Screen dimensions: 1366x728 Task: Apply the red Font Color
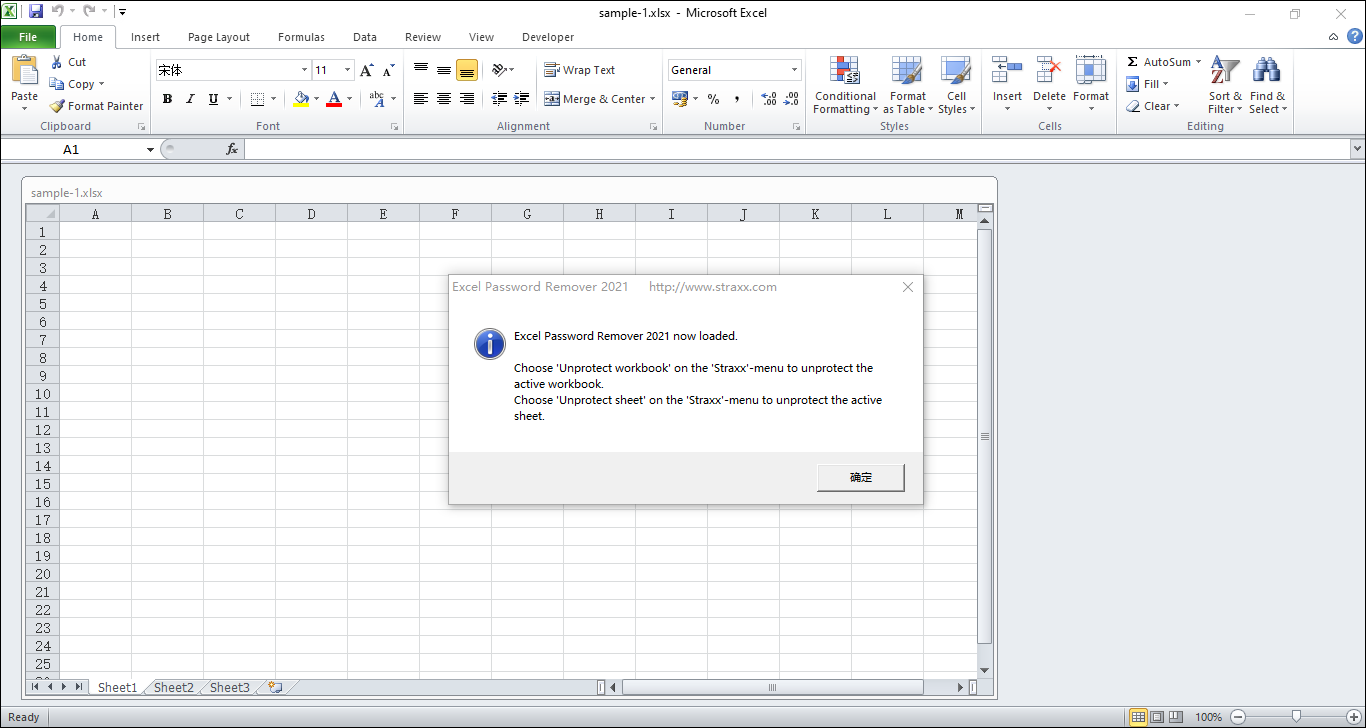334,99
